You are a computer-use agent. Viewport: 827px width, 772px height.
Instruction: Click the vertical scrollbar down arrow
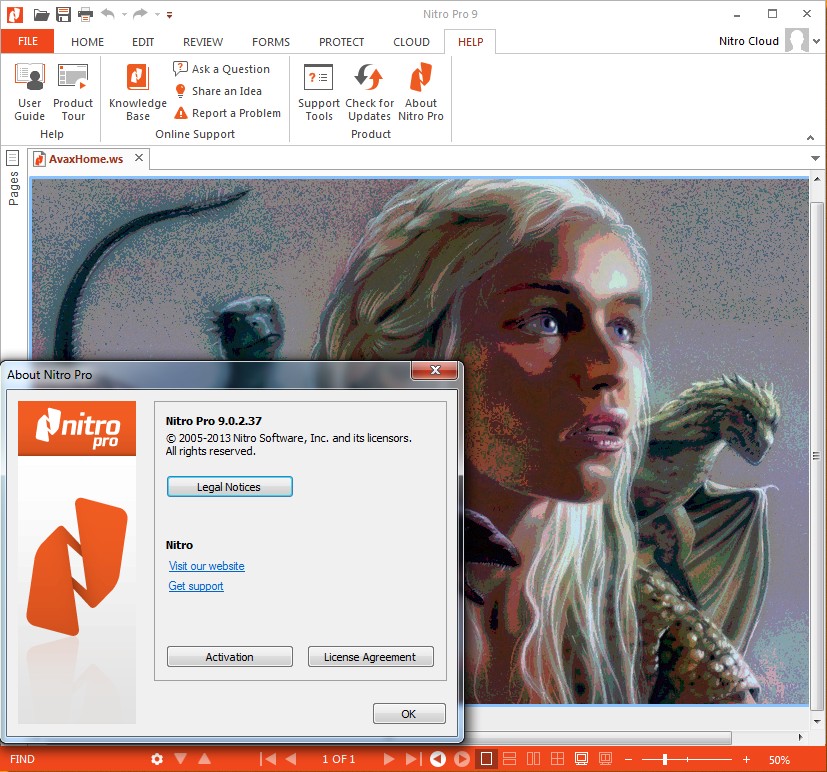pos(817,721)
